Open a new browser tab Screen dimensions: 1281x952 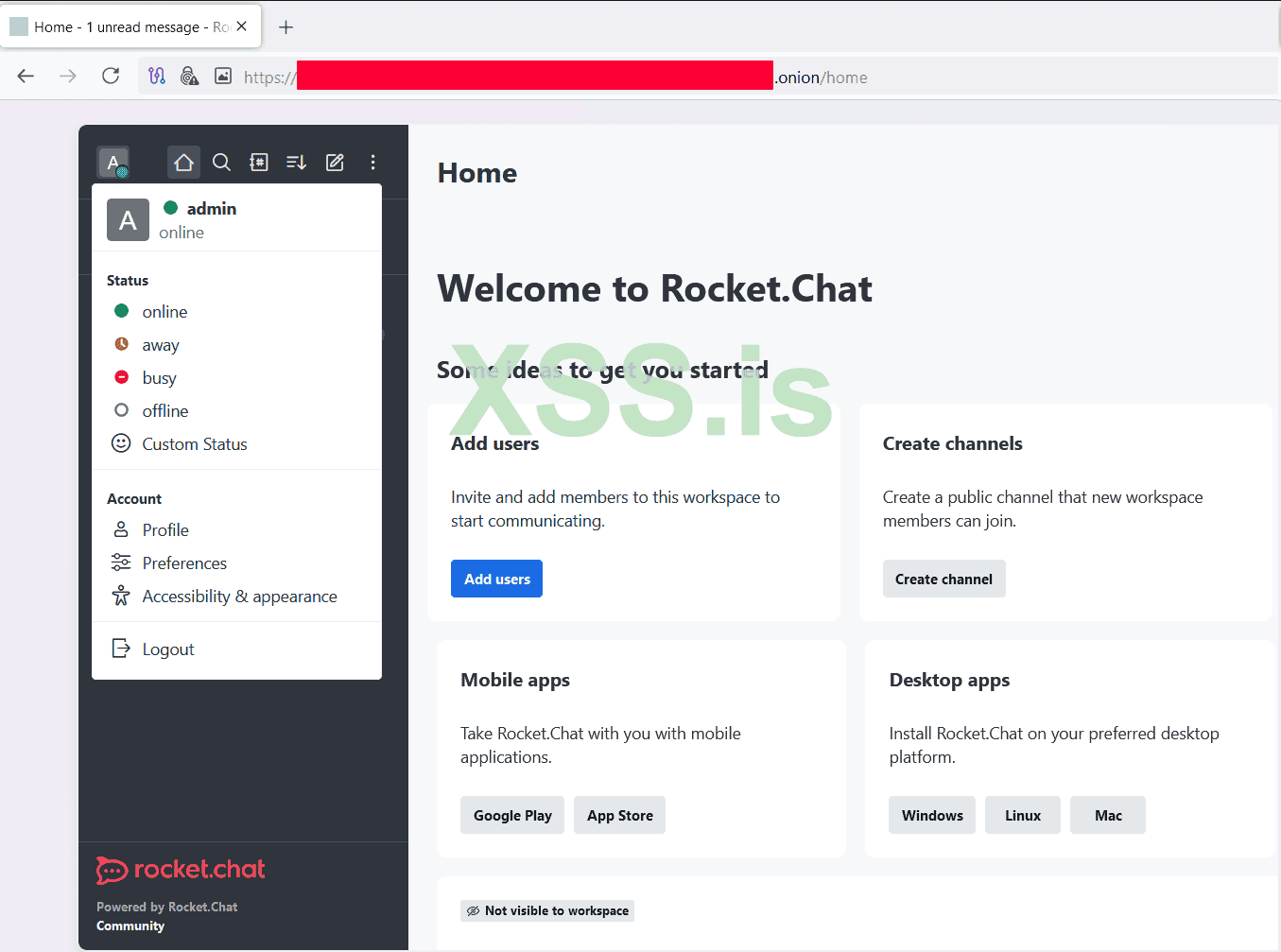[x=286, y=27]
